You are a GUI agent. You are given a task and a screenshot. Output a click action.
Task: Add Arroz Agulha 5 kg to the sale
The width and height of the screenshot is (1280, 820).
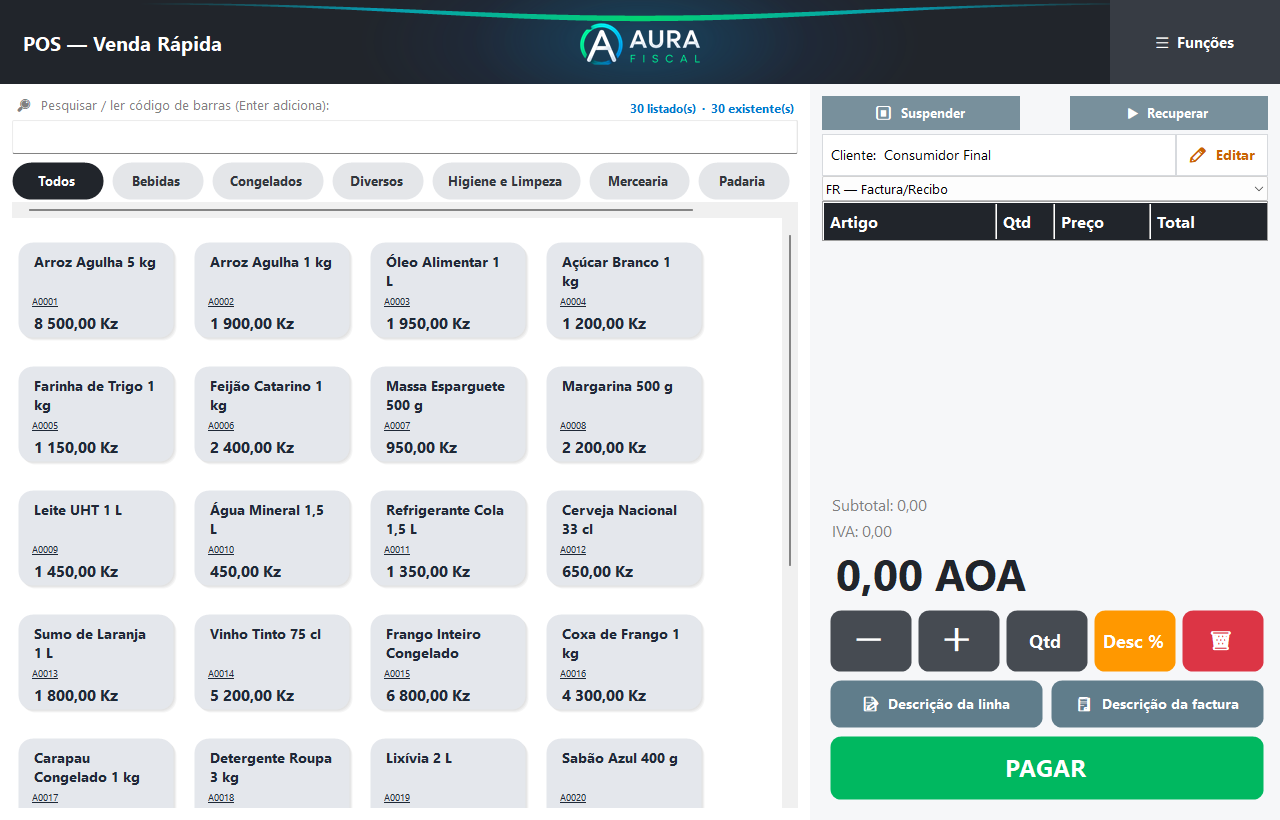click(97, 290)
